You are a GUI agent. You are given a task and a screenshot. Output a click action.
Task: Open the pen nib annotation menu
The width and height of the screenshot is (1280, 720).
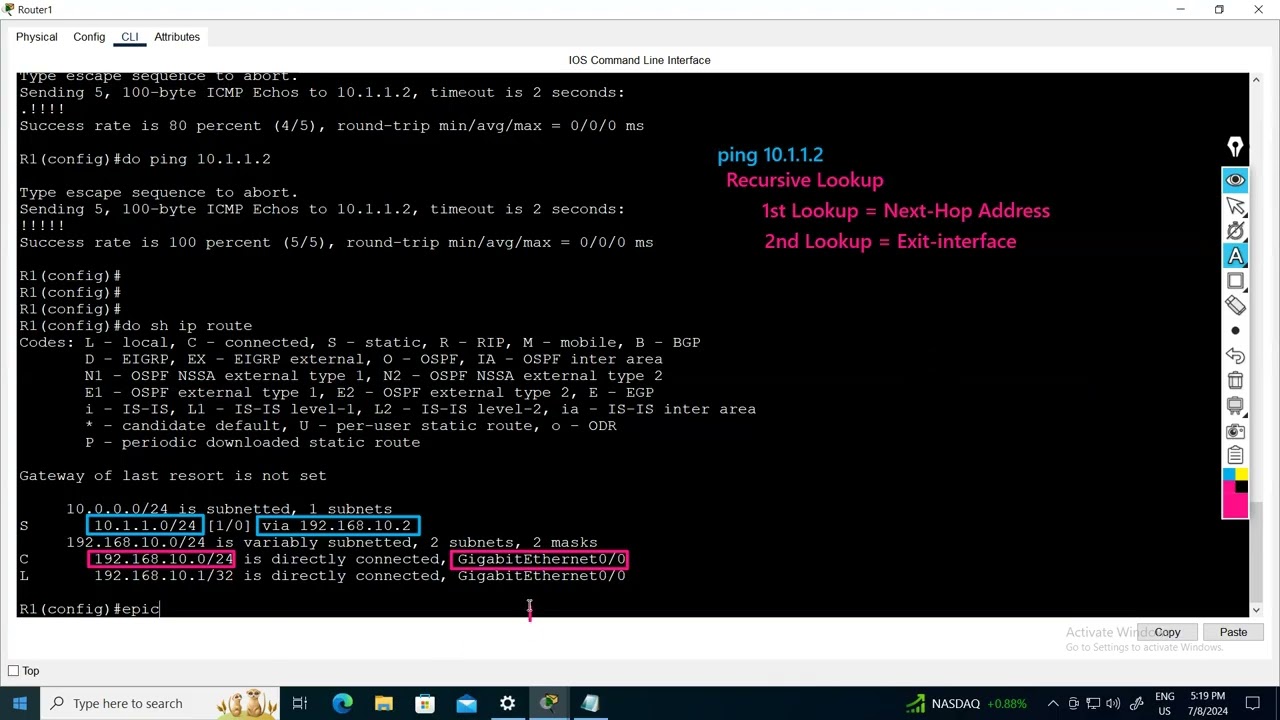1235,148
